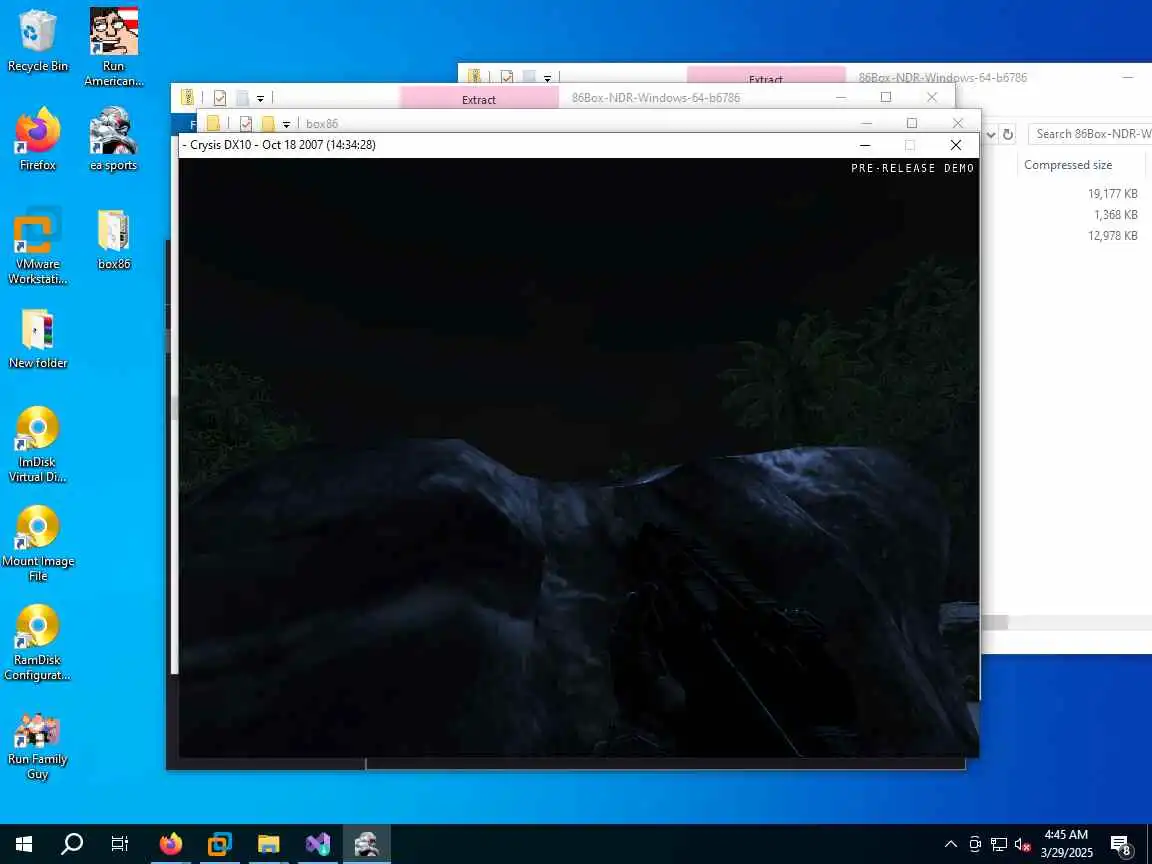Image resolution: width=1152 pixels, height=864 pixels.
Task: Open the Meet Now tray icon
Action: pos(975,843)
